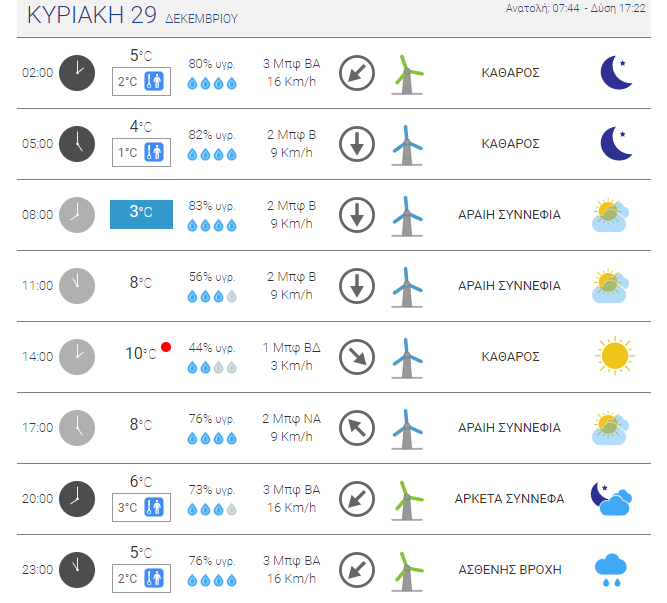The height and width of the screenshot is (603, 667).
Task: Click the ΑΡΚΕΤΑ ΣΥΝΝΕΦΑ forecast label
Action: coord(509,498)
